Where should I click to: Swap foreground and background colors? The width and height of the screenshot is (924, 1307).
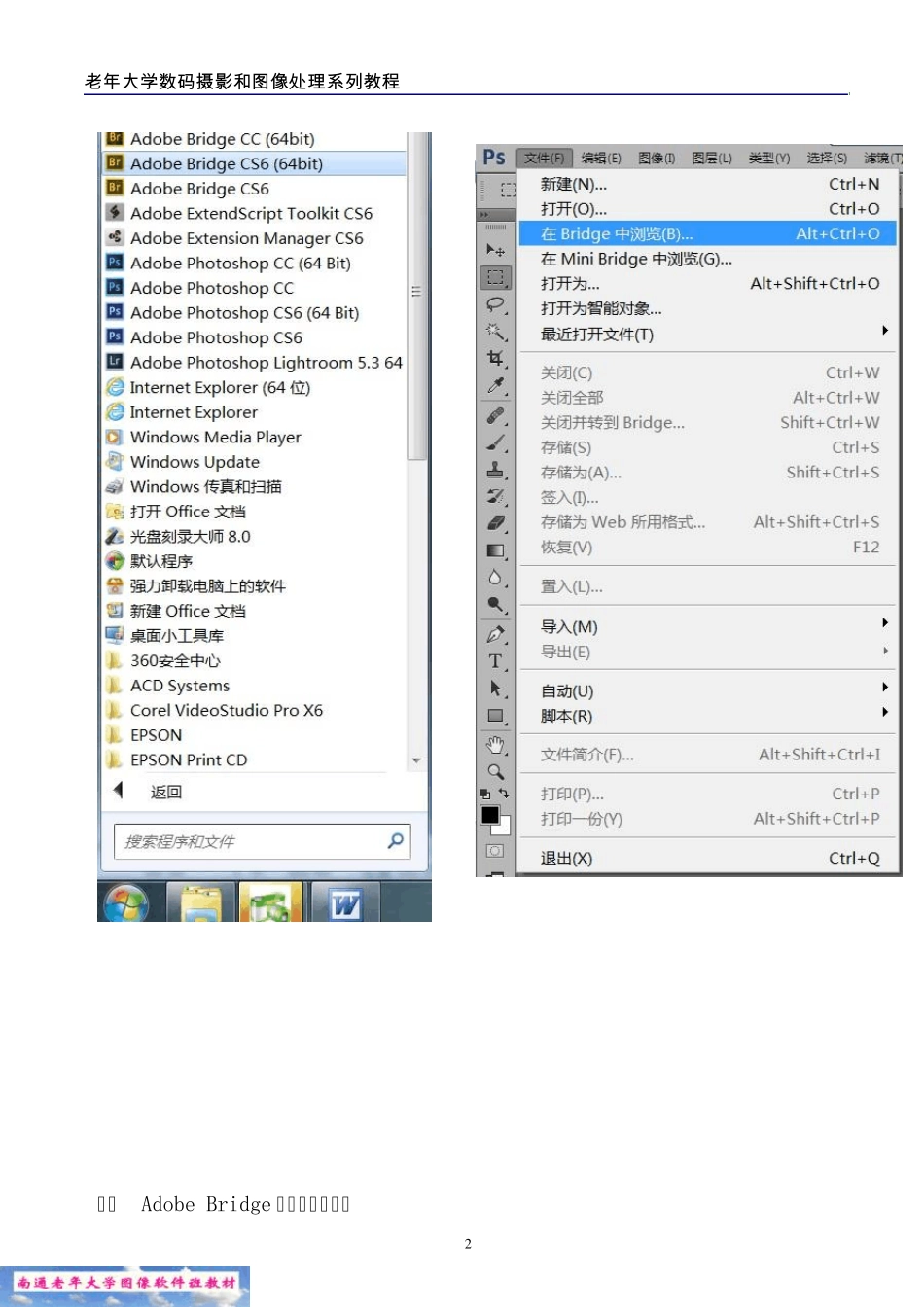(504, 794)
